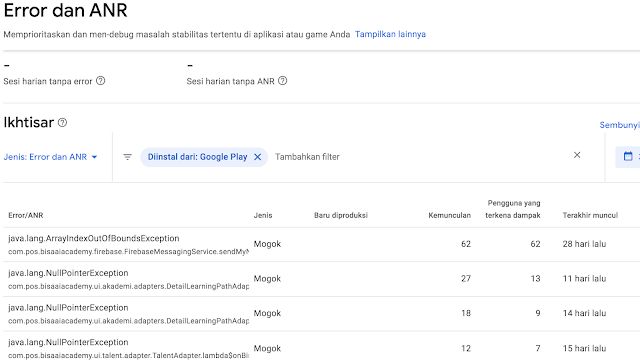640x362 pixels.
Task: Click the 11 hari lalu cell
Action: pyautogui.click(x=584, y=279)
